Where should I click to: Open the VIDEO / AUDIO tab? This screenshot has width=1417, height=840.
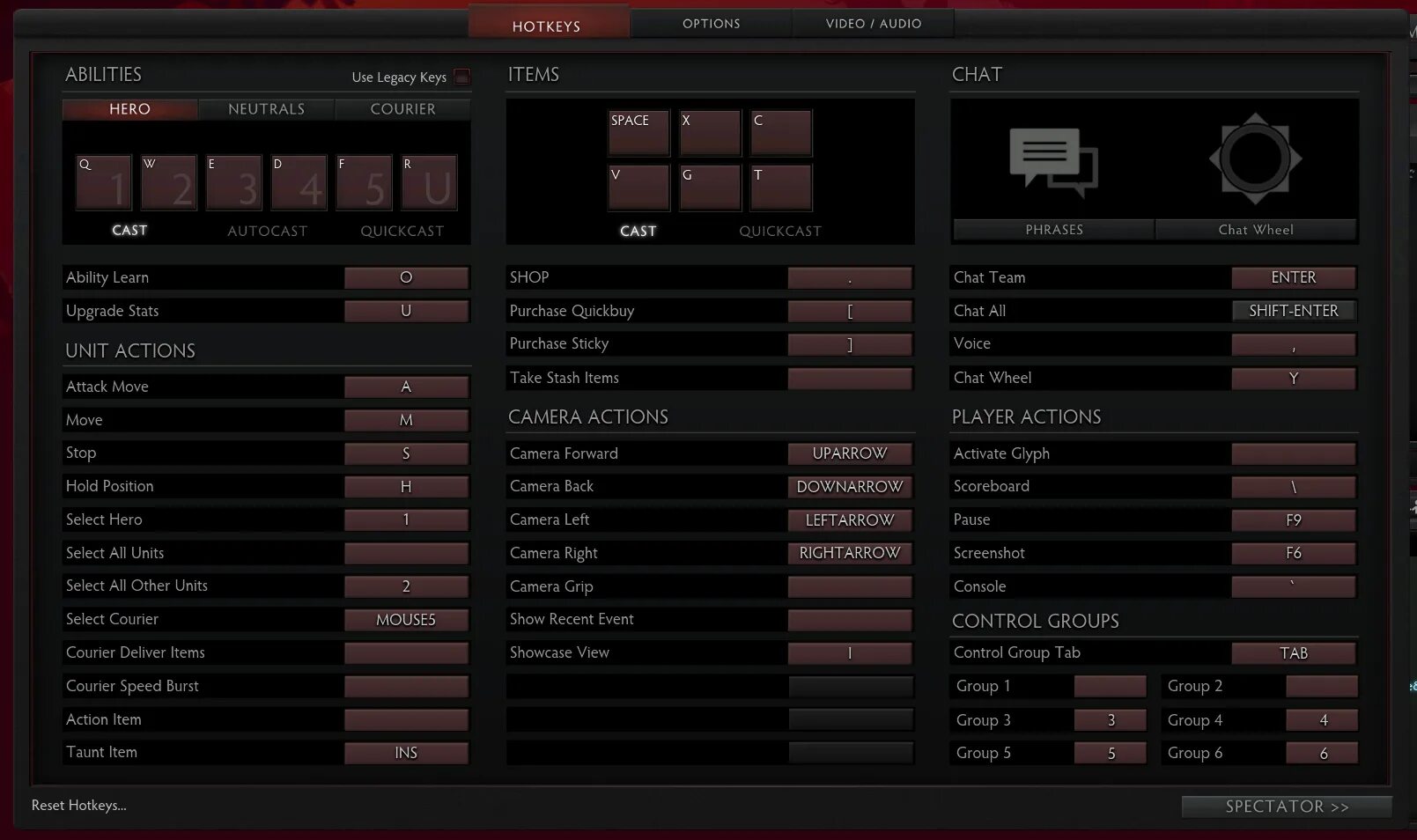pyautogui.click(x=874, y=24)
